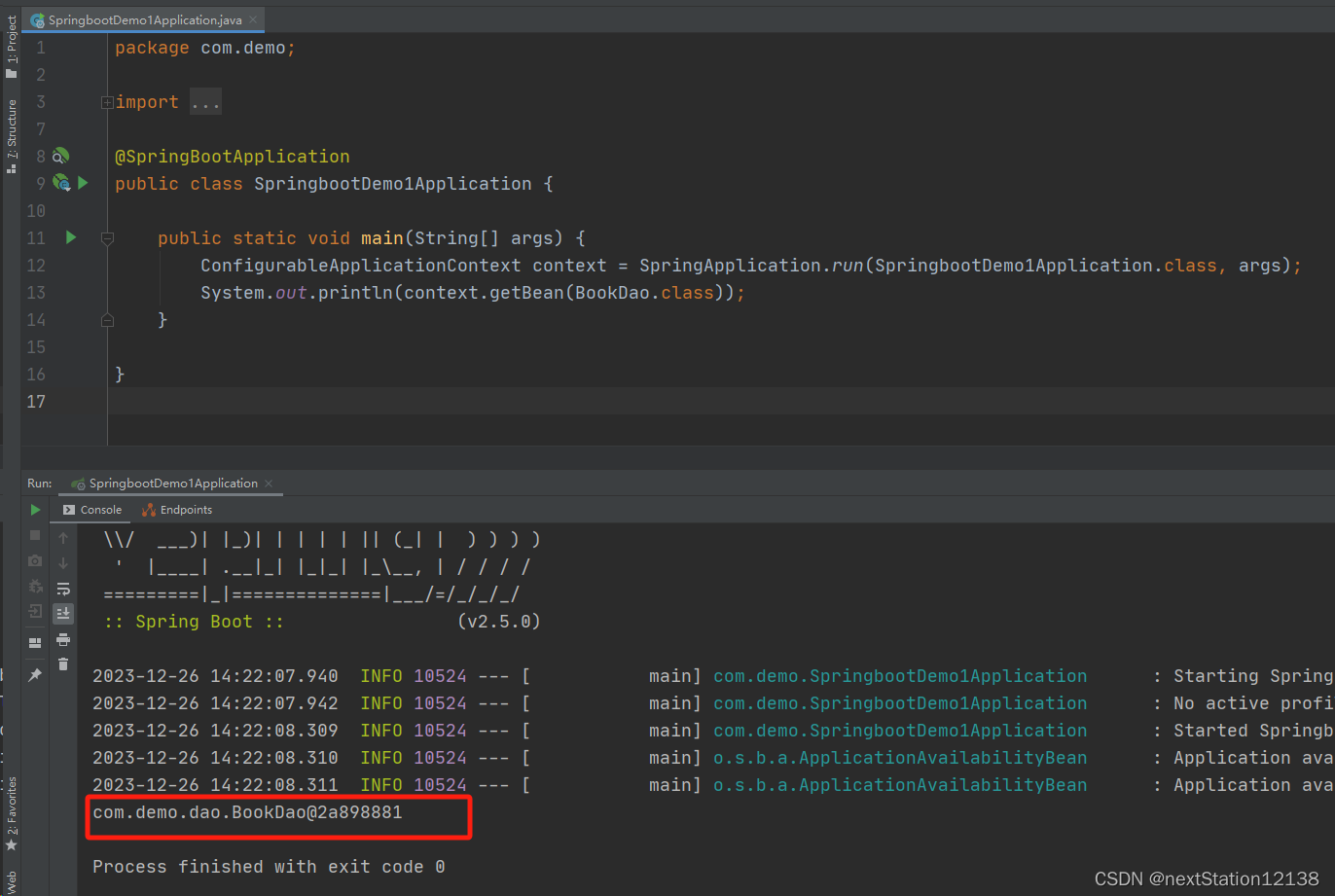The height and width of the screenshot is (896, 1335).
Task: Click the Spring bean gutter icon on line 8
Action: click(x=60, y=156)
